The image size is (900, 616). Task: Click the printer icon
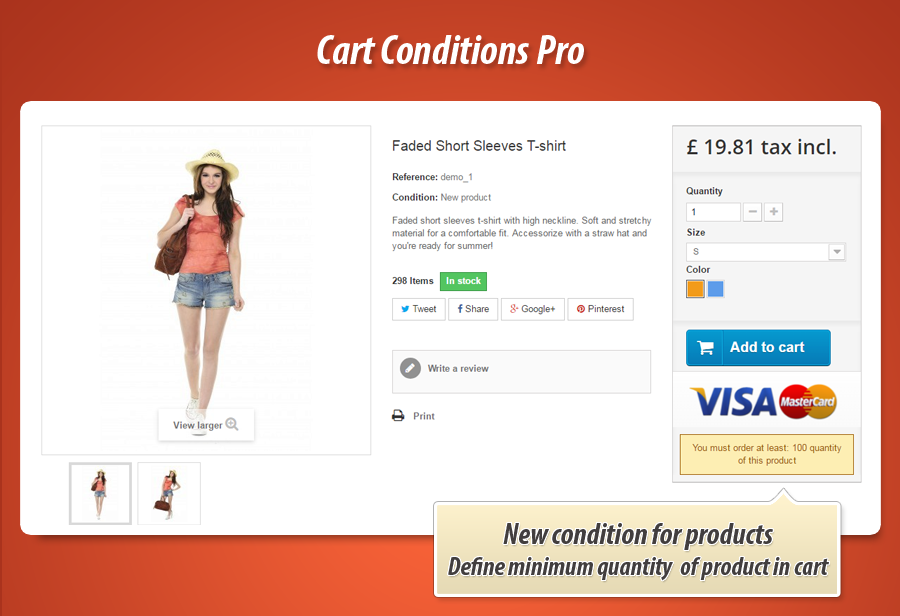pos(398,415)
